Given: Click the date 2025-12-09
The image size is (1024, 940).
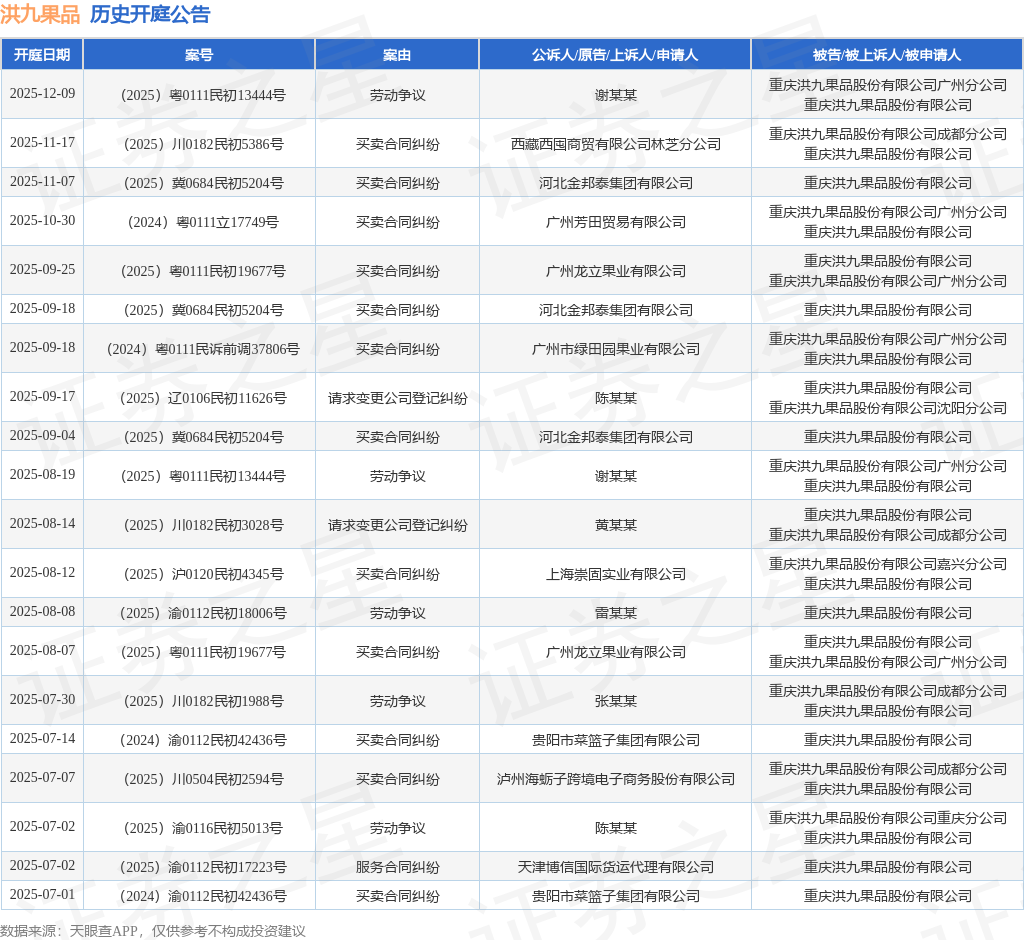Looking at the screenshot, I should coord(42,93).
